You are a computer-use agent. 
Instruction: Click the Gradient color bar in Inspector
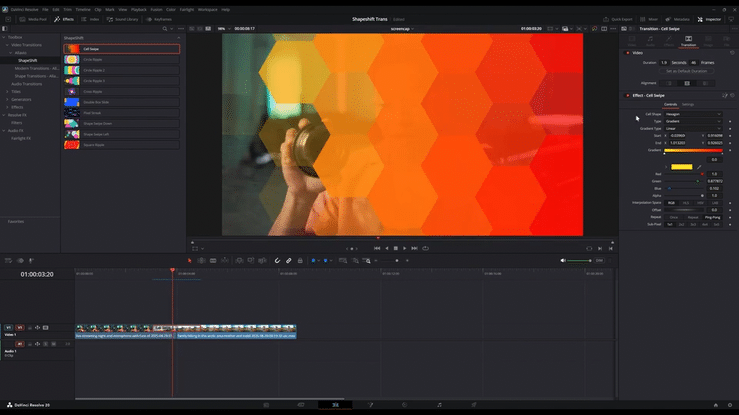(x=693, y=150)
